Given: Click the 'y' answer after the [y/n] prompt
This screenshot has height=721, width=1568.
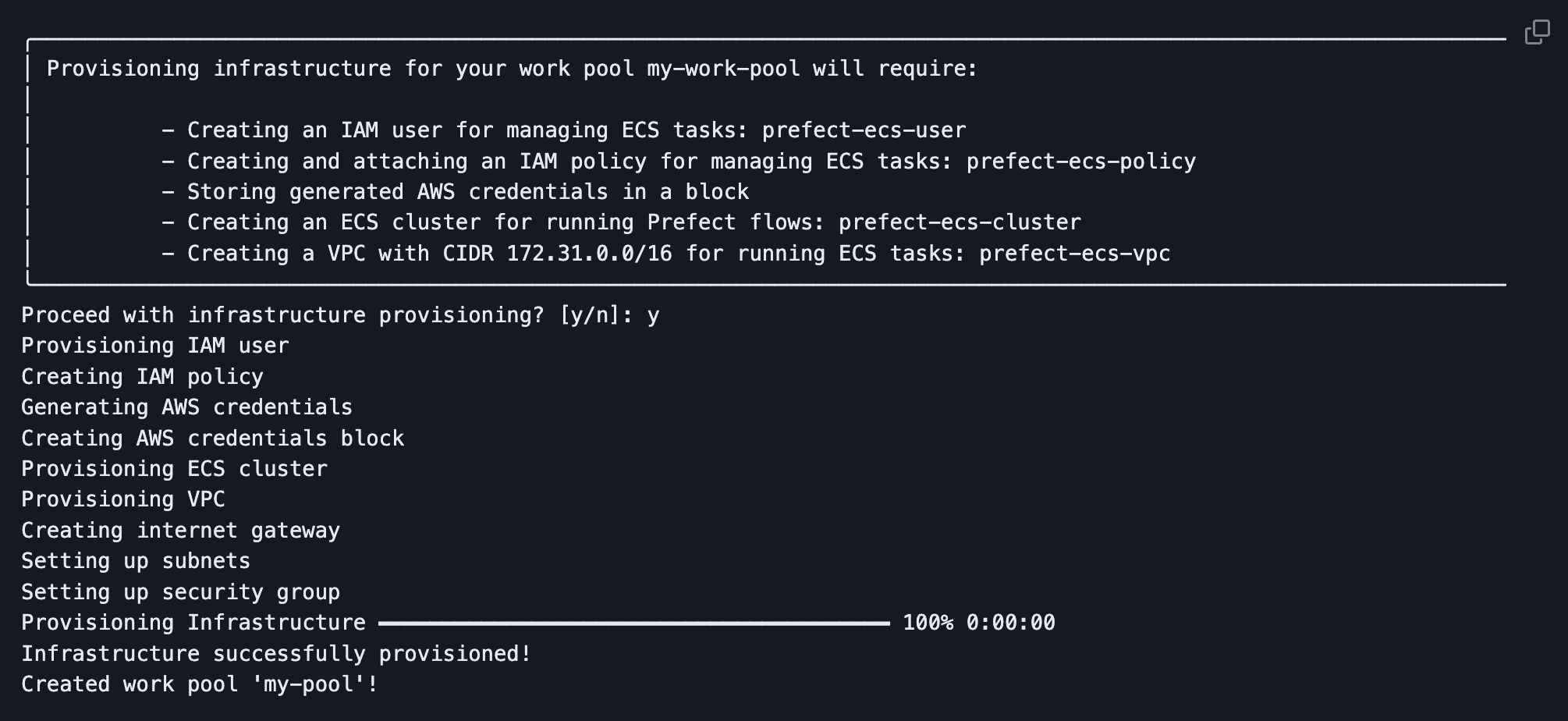Looking at the screenshot, I should point(653,316).
